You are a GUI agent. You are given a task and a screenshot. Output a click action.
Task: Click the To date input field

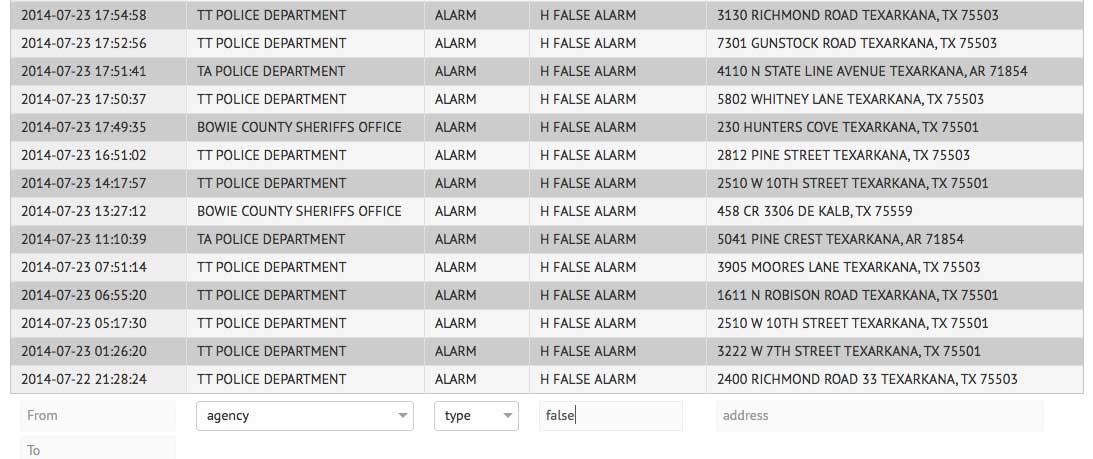(x=97, y=449)
